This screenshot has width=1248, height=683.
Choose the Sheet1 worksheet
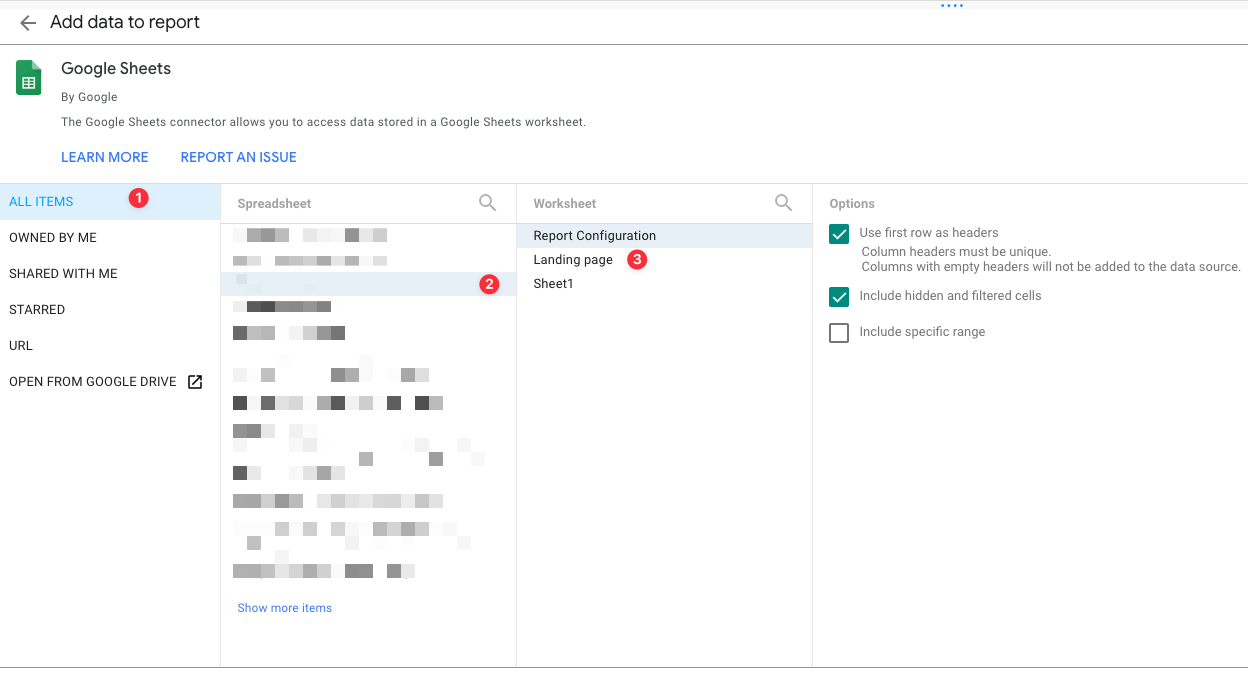click(x=664, y=284)
